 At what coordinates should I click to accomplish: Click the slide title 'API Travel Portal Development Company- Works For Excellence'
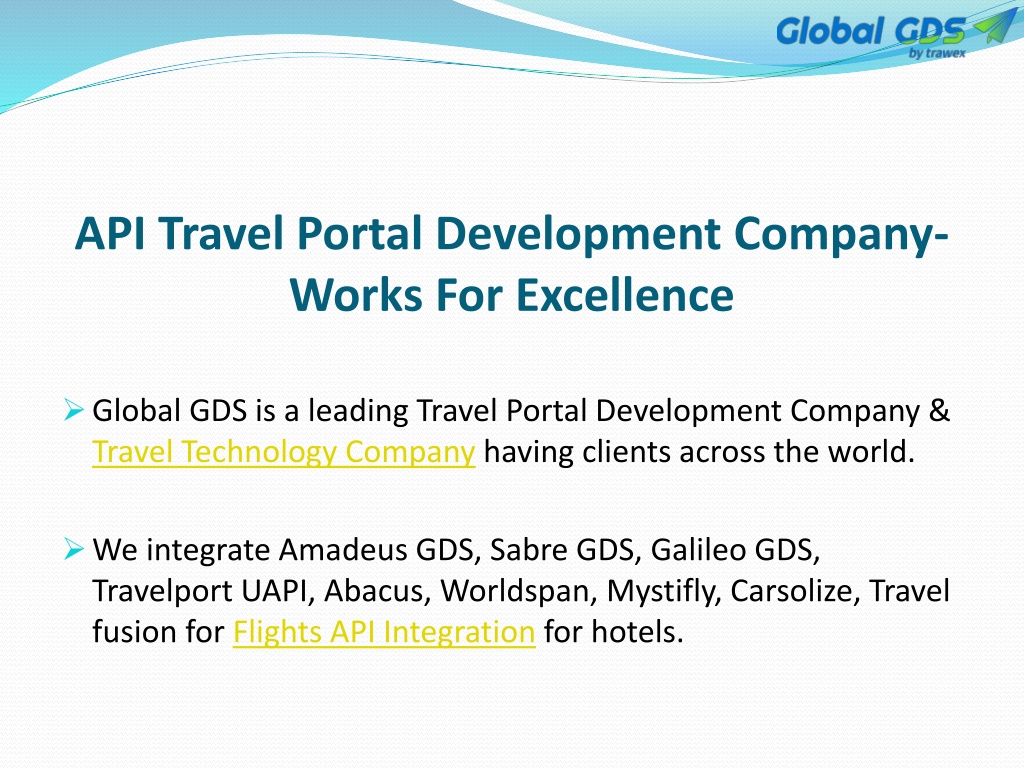coord(512,264)
